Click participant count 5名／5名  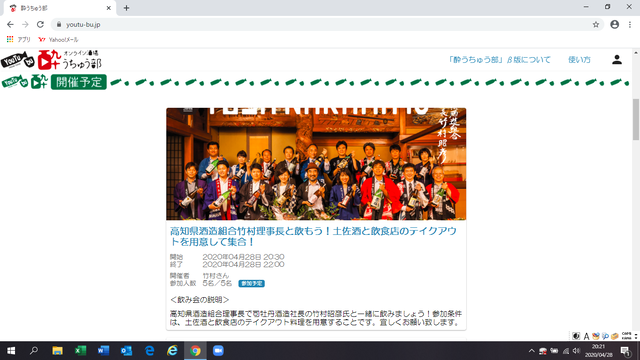point(217,283)
